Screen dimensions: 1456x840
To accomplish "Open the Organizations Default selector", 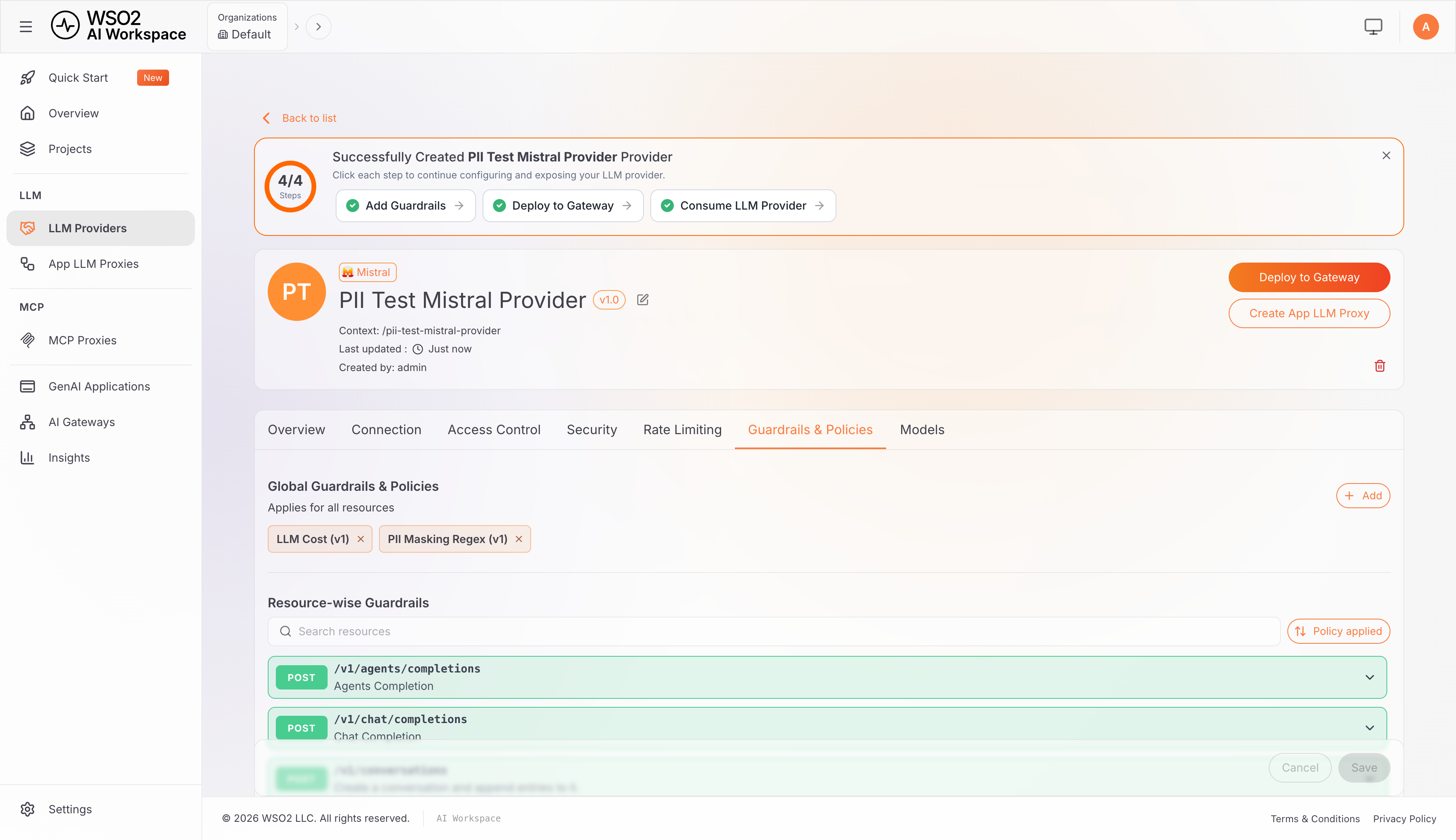I will 247,27.
